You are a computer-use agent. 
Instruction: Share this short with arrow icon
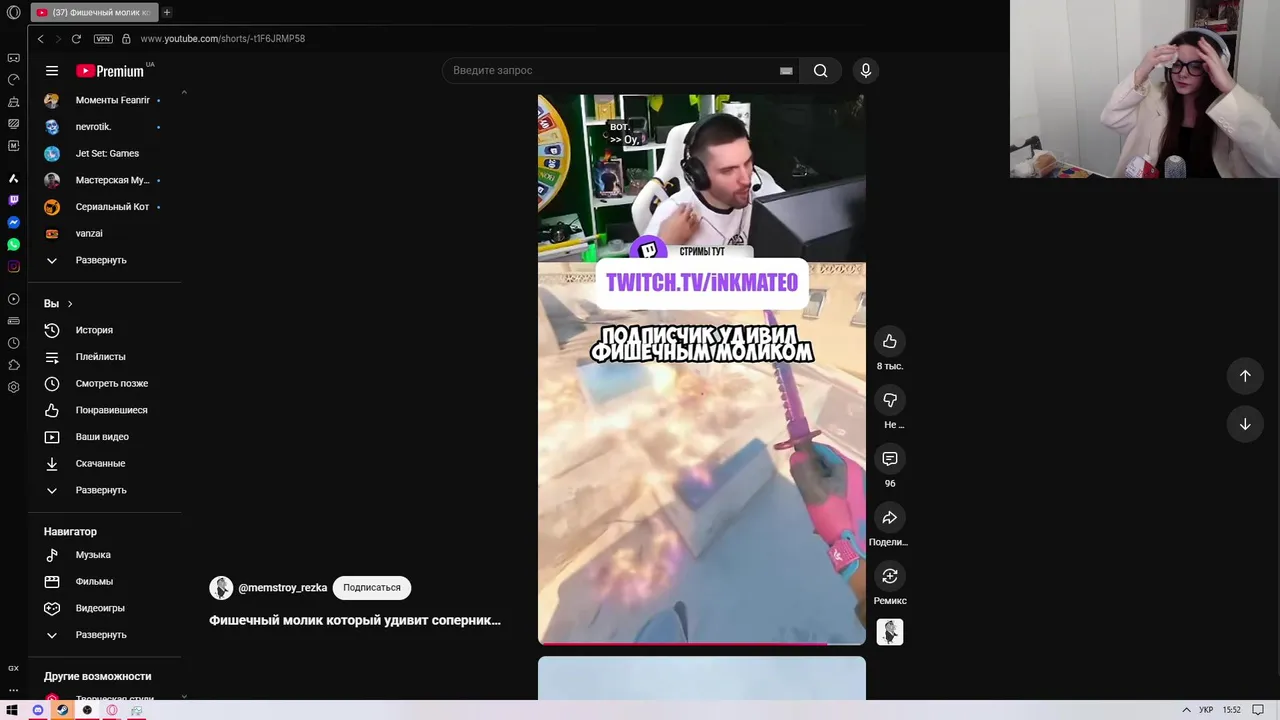tap(890, 517)
